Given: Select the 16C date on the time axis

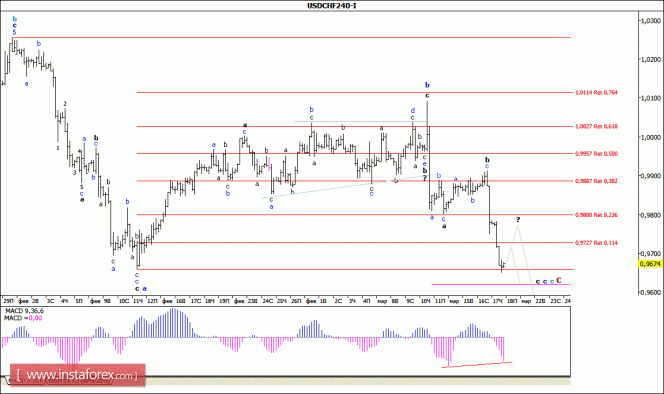Looking at the screenshot, I should [x=484, y=301].
